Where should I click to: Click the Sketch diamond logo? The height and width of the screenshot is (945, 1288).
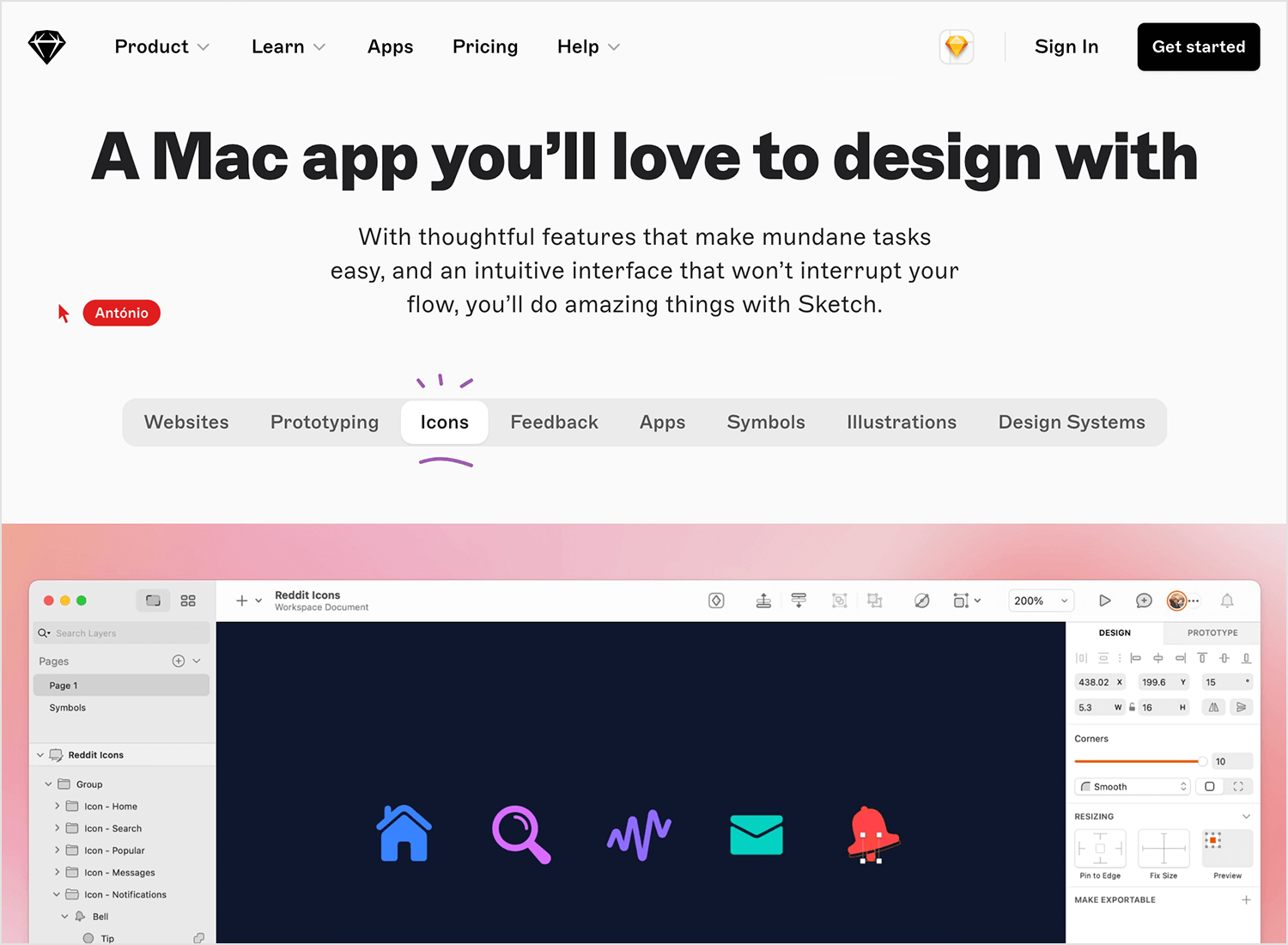click(x=46, y=46)
